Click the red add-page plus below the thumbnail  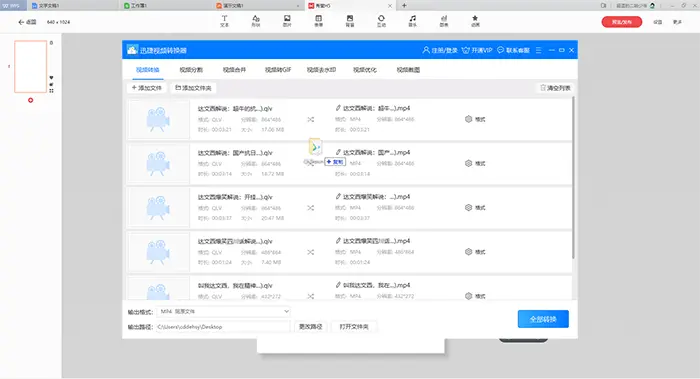pos(30,100)
